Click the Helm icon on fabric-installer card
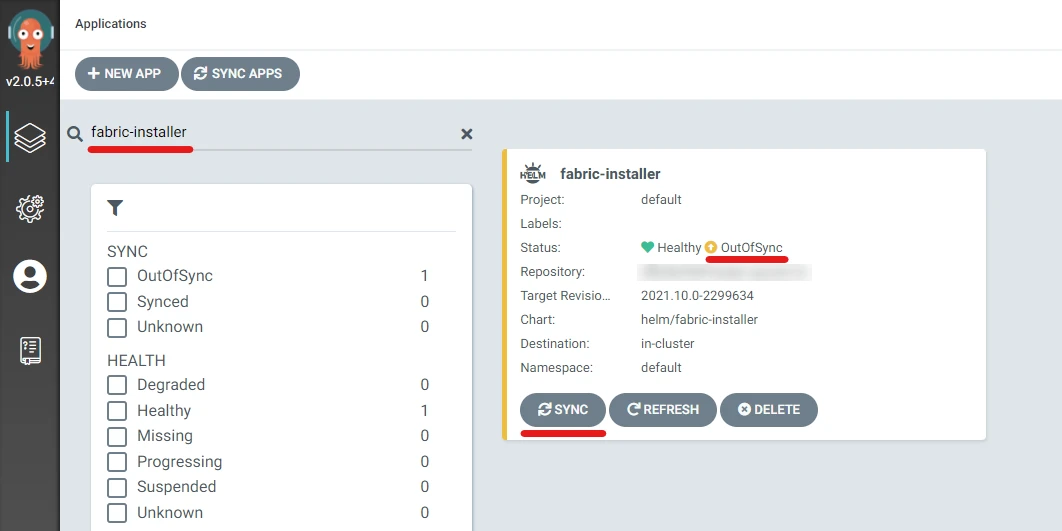Screen dimensions: 1062x531 (532, 173)
